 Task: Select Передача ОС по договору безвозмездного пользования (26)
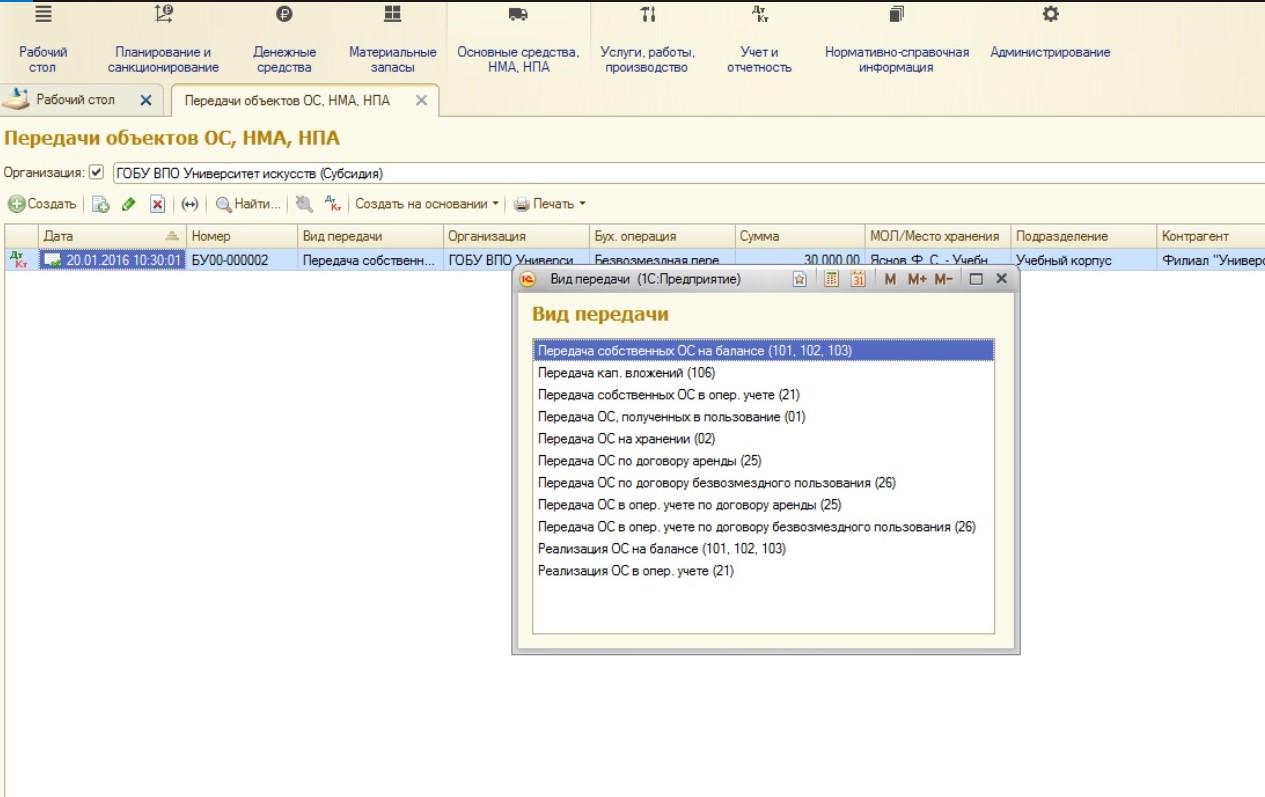(x=763, y=483)
